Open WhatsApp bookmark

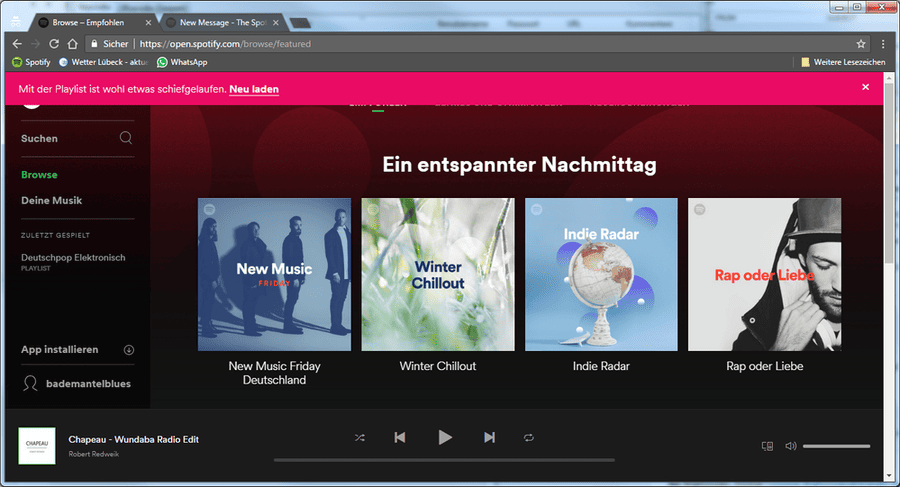[182, 62]
